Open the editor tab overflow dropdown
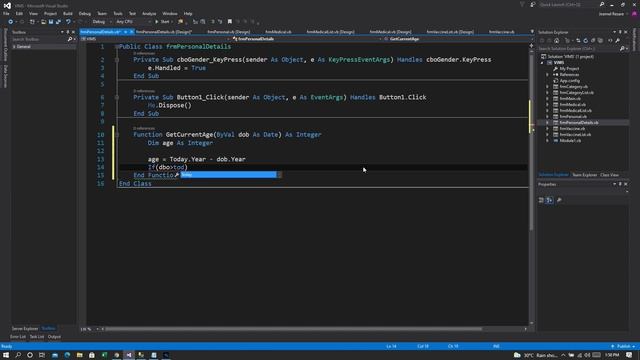Image resolution: width=640 pixels, height=360 pixels. click(531, 31)
